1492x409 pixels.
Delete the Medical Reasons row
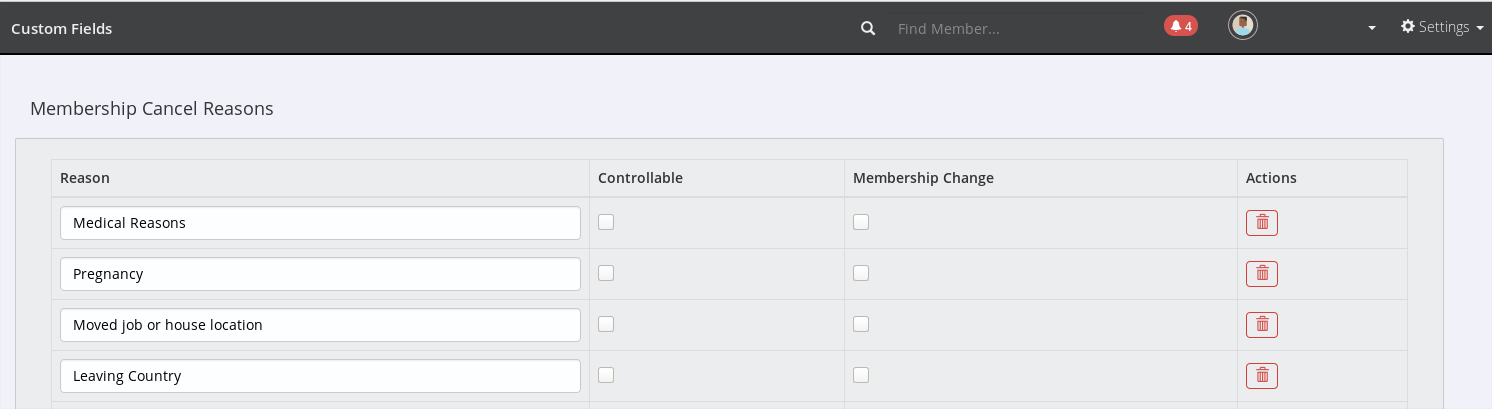(x=1261, y=223)
